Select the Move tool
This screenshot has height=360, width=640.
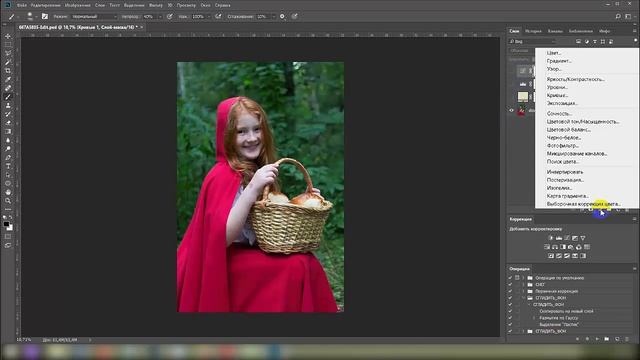tap(8, 36)
